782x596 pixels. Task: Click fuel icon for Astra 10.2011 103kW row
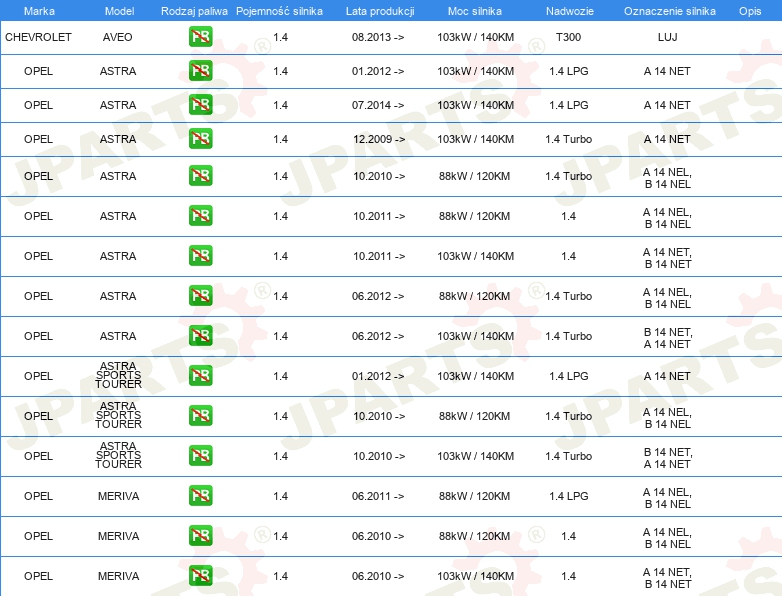coord(200,256)
